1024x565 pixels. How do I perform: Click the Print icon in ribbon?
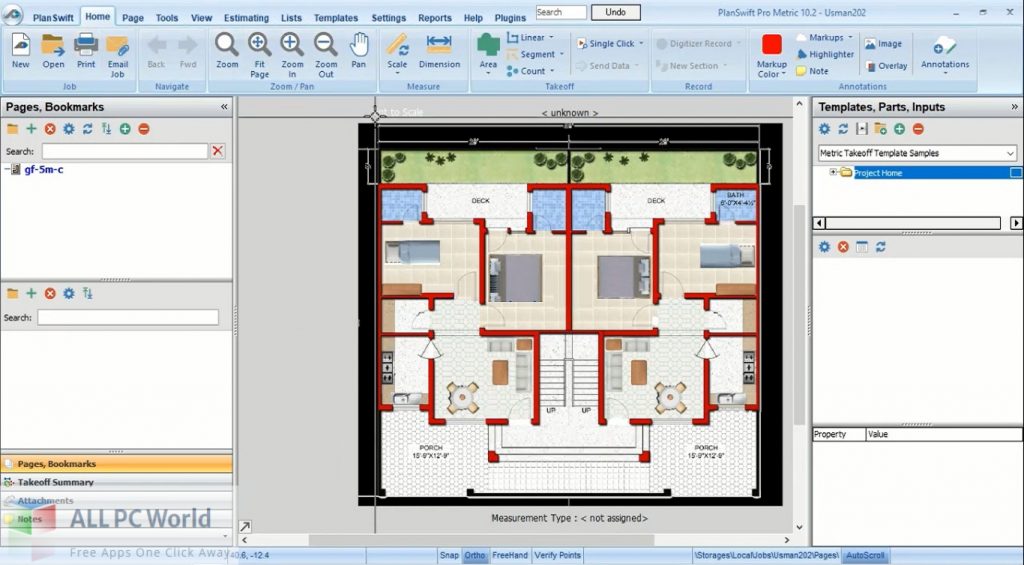pos(86,45)
